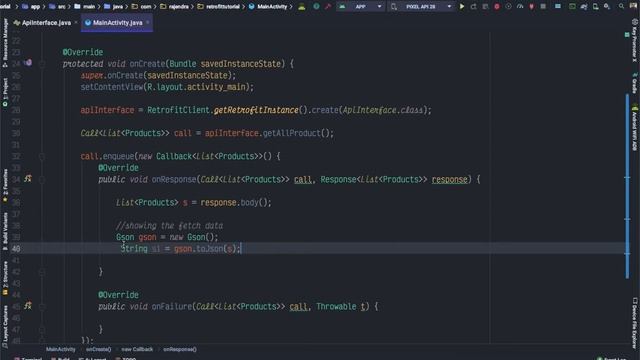Click override gutter icon on line 24
This screenshot has height=360, width=640.
tap(28, 63)
